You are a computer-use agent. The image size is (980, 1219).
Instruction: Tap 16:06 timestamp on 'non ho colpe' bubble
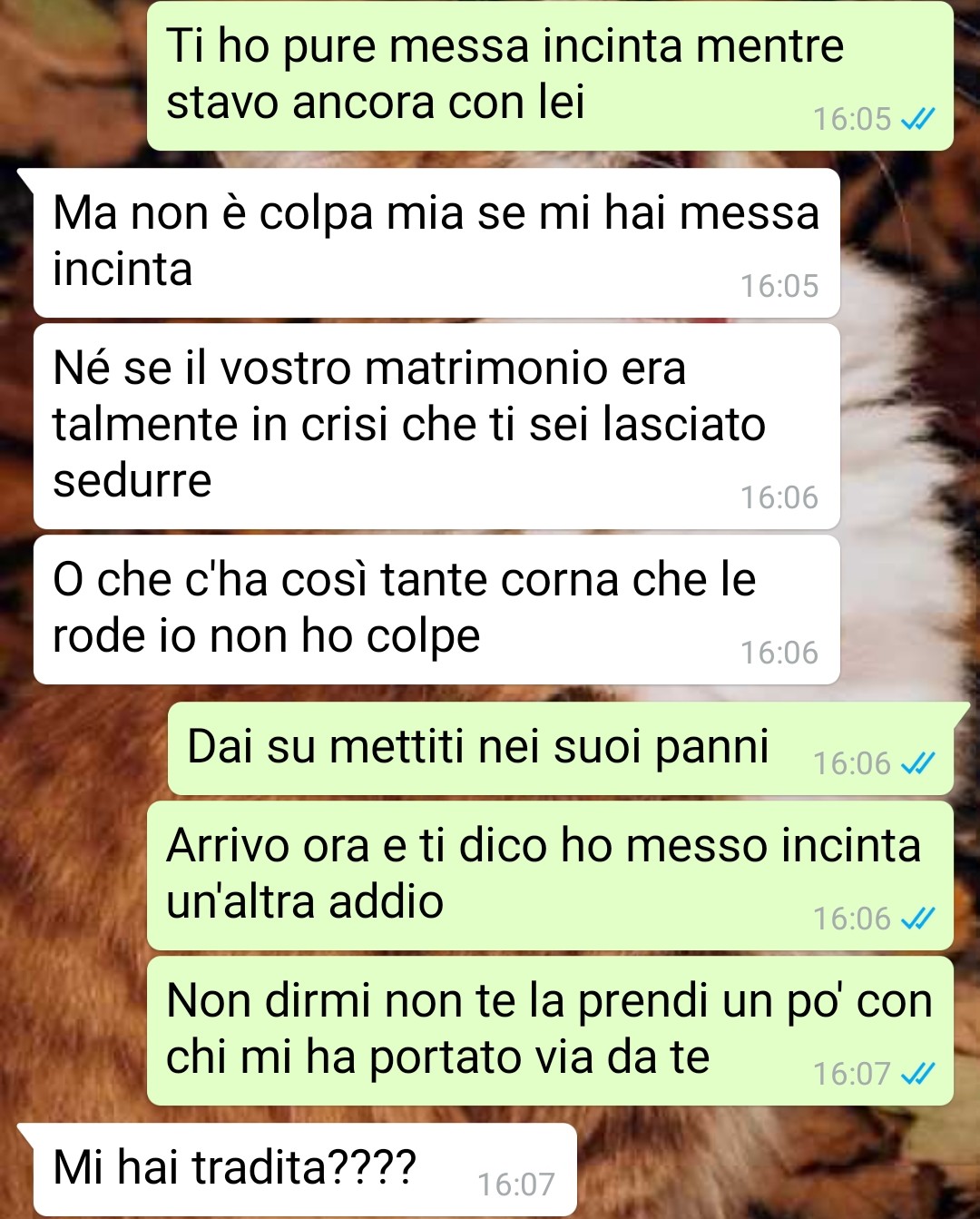779,653
